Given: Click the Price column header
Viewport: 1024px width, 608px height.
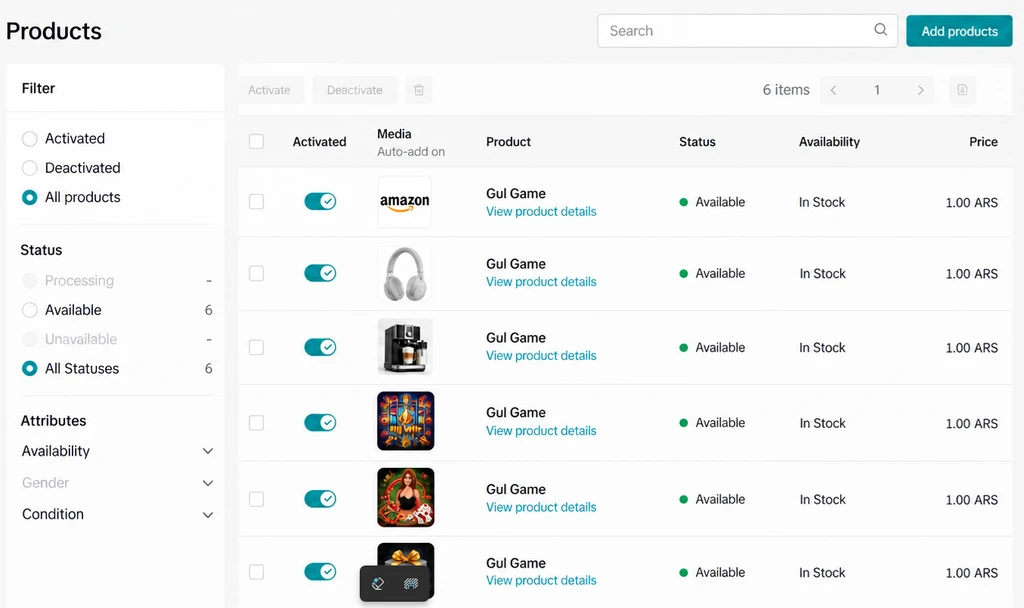Looking at the screenshot, I should [x=983, y=142].
